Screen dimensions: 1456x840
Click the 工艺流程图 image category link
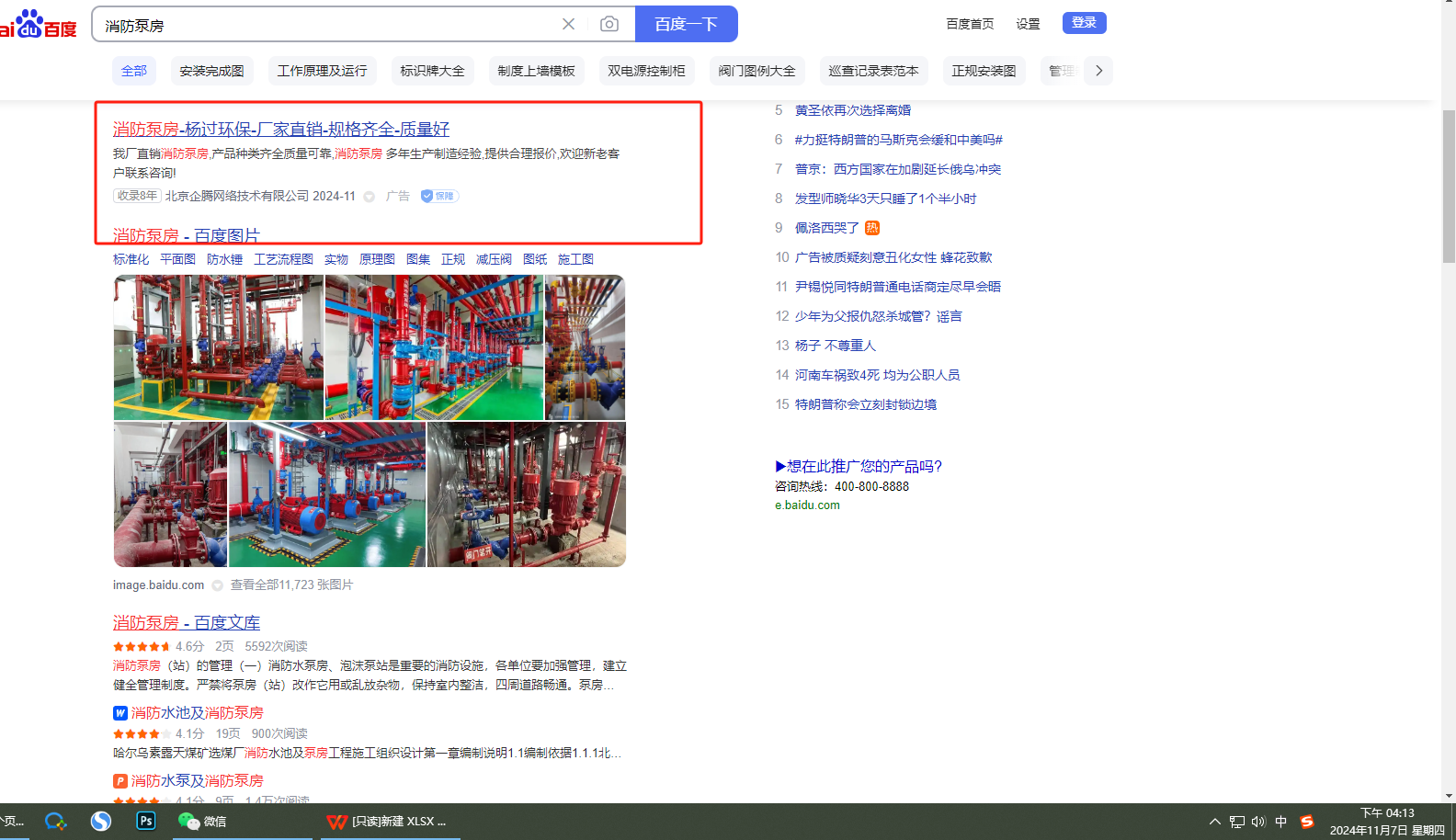click(x=284, y=259)
